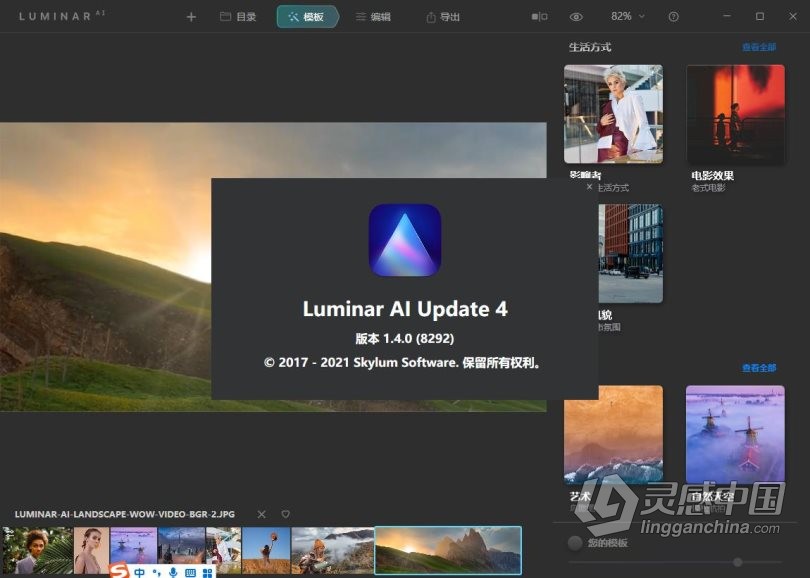This screenshot has height=578, width=810.
Task: Click the IME microphone voice input icon
Action: 174,572
